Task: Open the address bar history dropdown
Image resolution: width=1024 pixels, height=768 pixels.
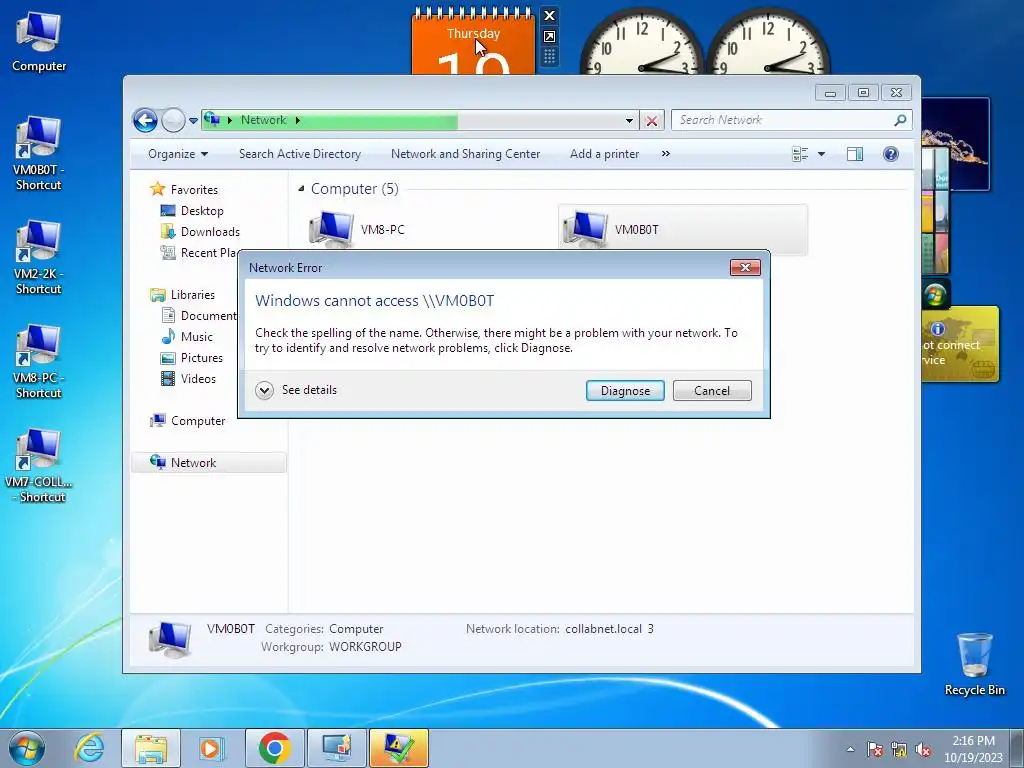Action: click(629, 120)
